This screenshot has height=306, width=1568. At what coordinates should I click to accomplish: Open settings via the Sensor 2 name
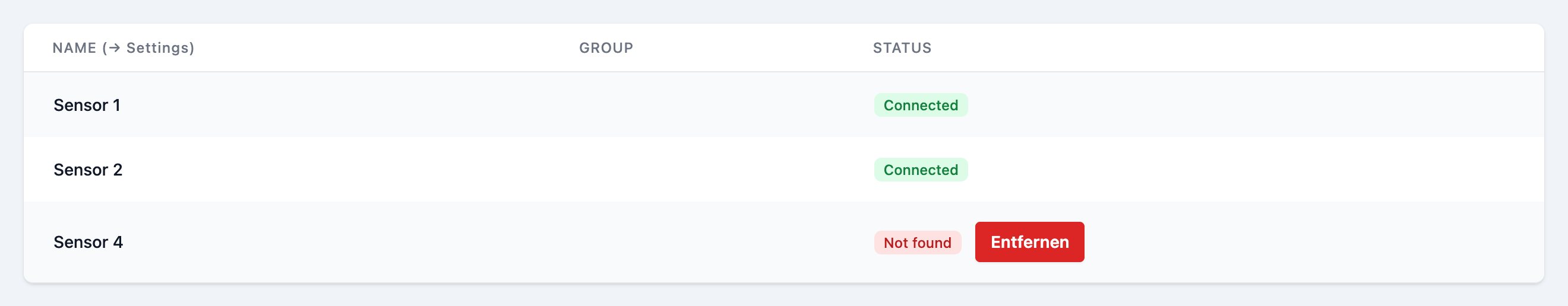(x=88, y=170)
